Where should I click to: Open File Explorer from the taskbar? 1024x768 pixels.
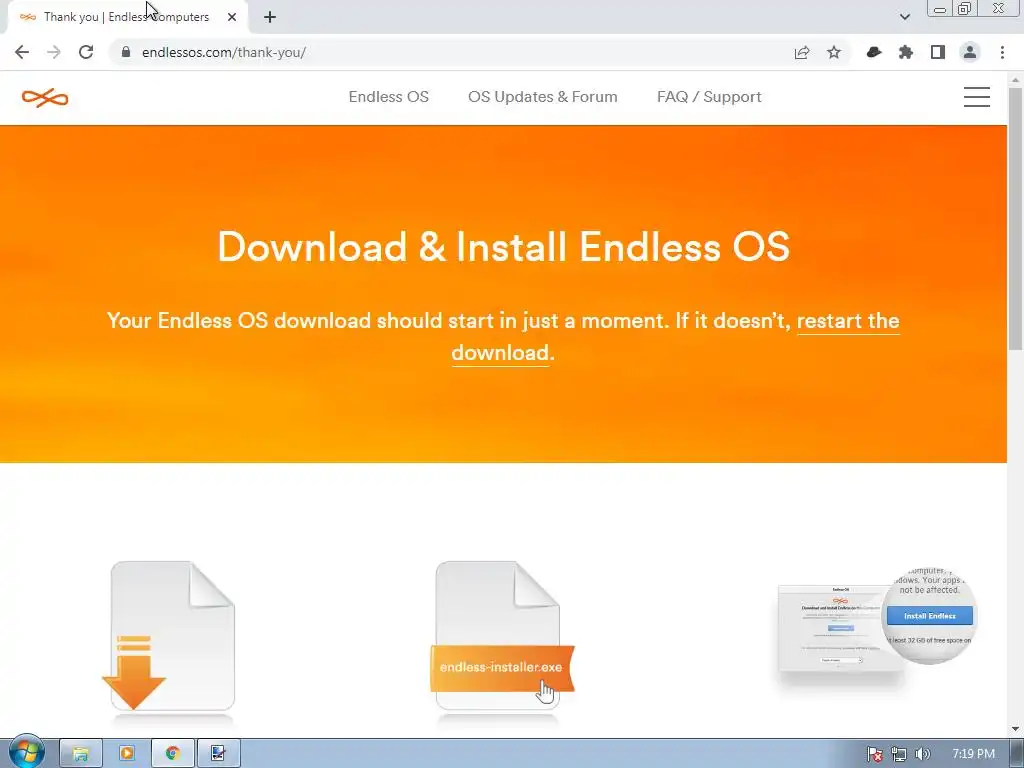point(81,754)
